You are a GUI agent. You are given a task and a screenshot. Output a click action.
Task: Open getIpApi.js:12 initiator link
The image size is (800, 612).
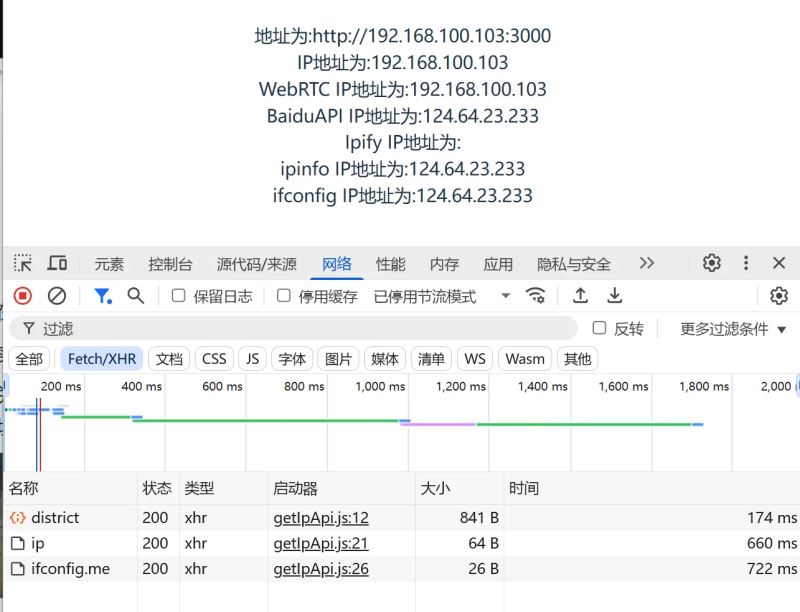pyautogui.click(x=321, y=518)
